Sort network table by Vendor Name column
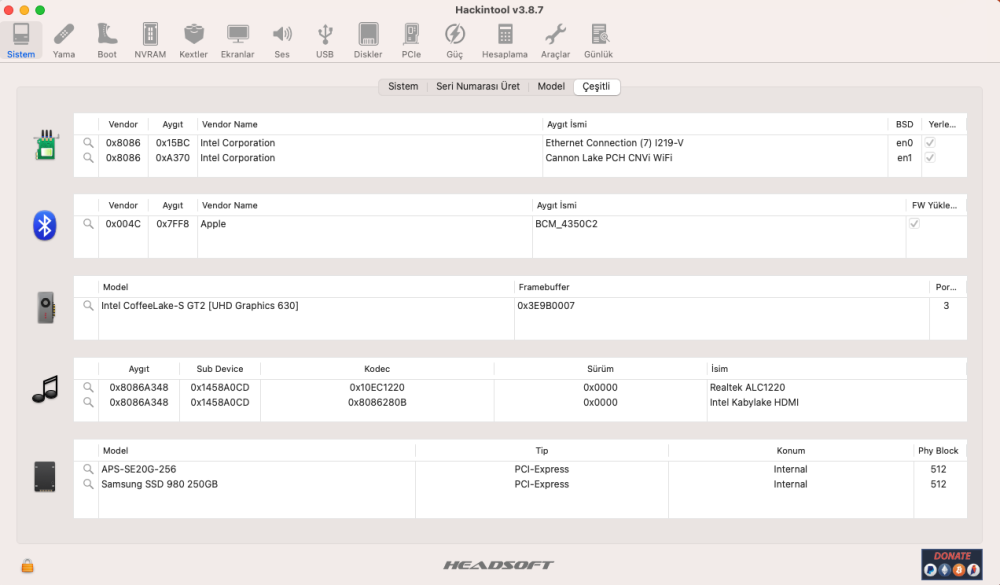This screenshot has width=1000, height=585. pos(370,124)
